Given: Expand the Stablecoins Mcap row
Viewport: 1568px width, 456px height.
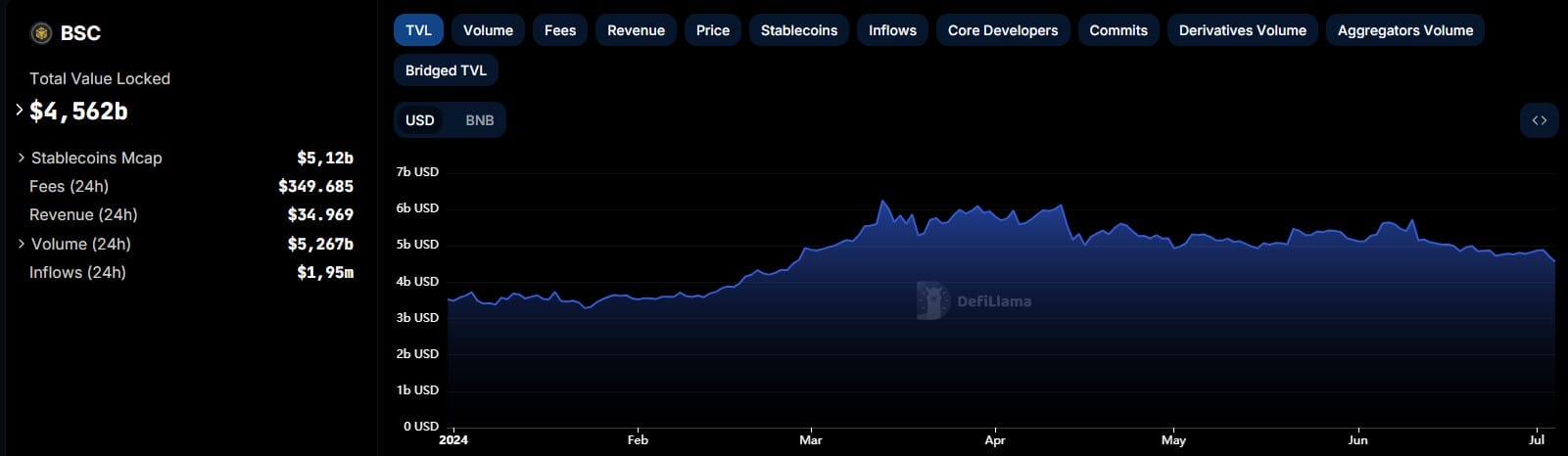Looking at the screenshot, I should [x=22, y=158].
